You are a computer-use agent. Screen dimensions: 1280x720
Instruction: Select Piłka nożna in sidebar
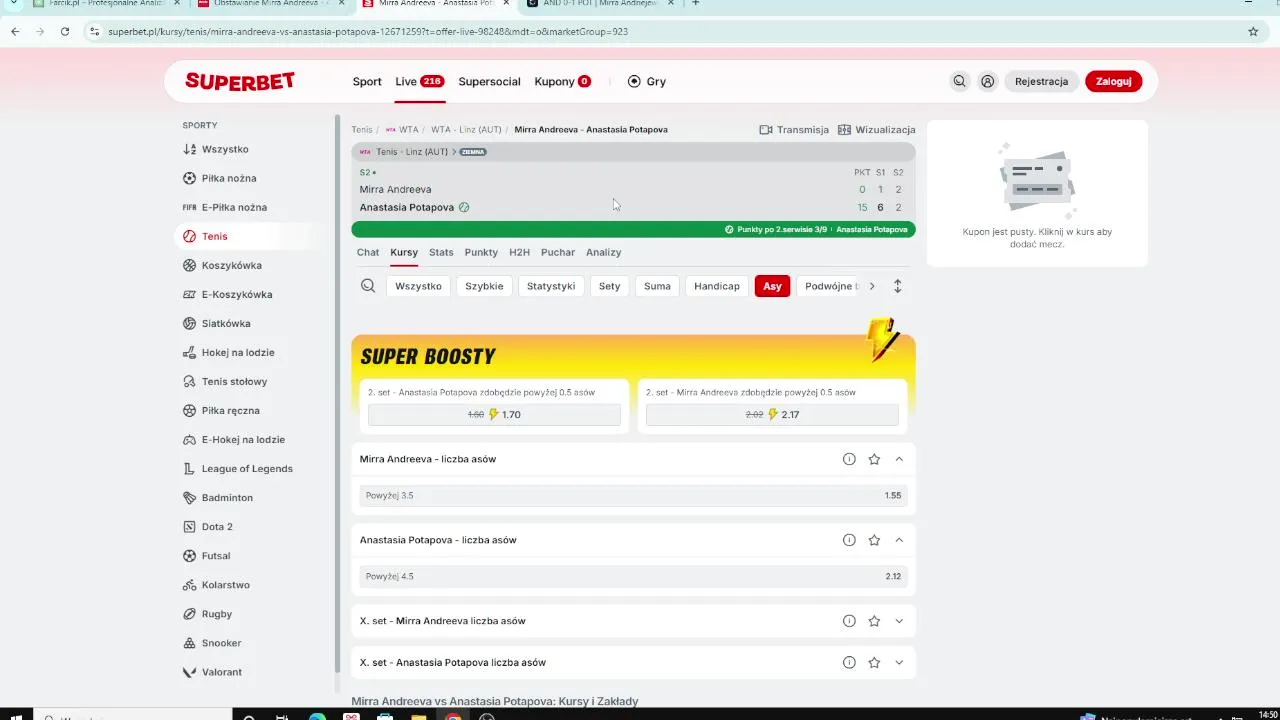coord(220,178)
